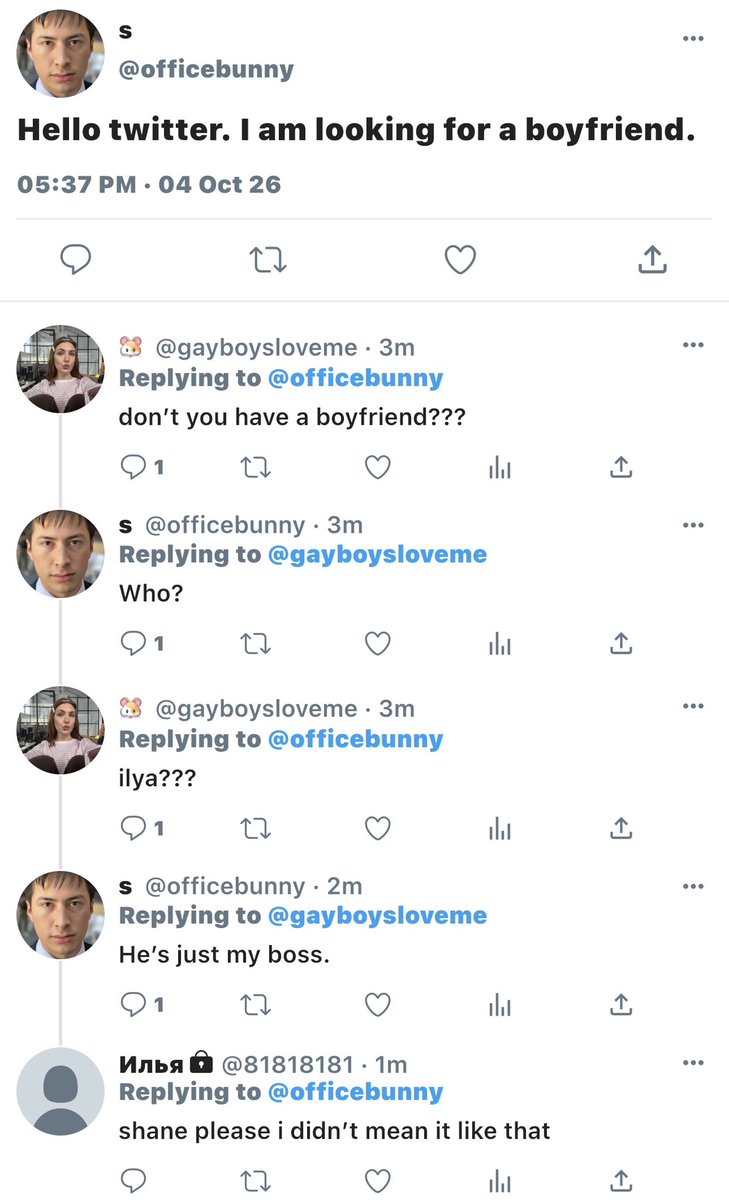
Task: Like the 'don't you have a boyfriend???' reply
Action: tap(377, 467)
